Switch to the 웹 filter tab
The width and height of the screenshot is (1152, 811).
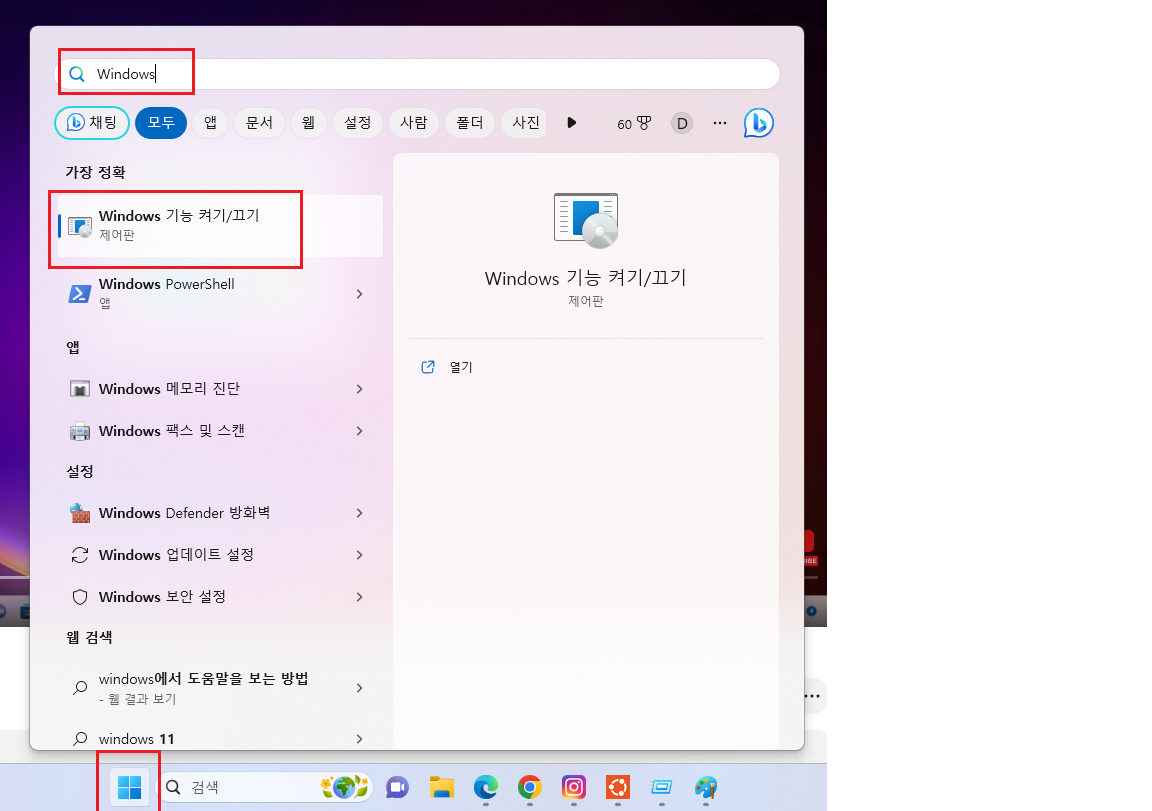pyautogui.click(x=309, y=123)
